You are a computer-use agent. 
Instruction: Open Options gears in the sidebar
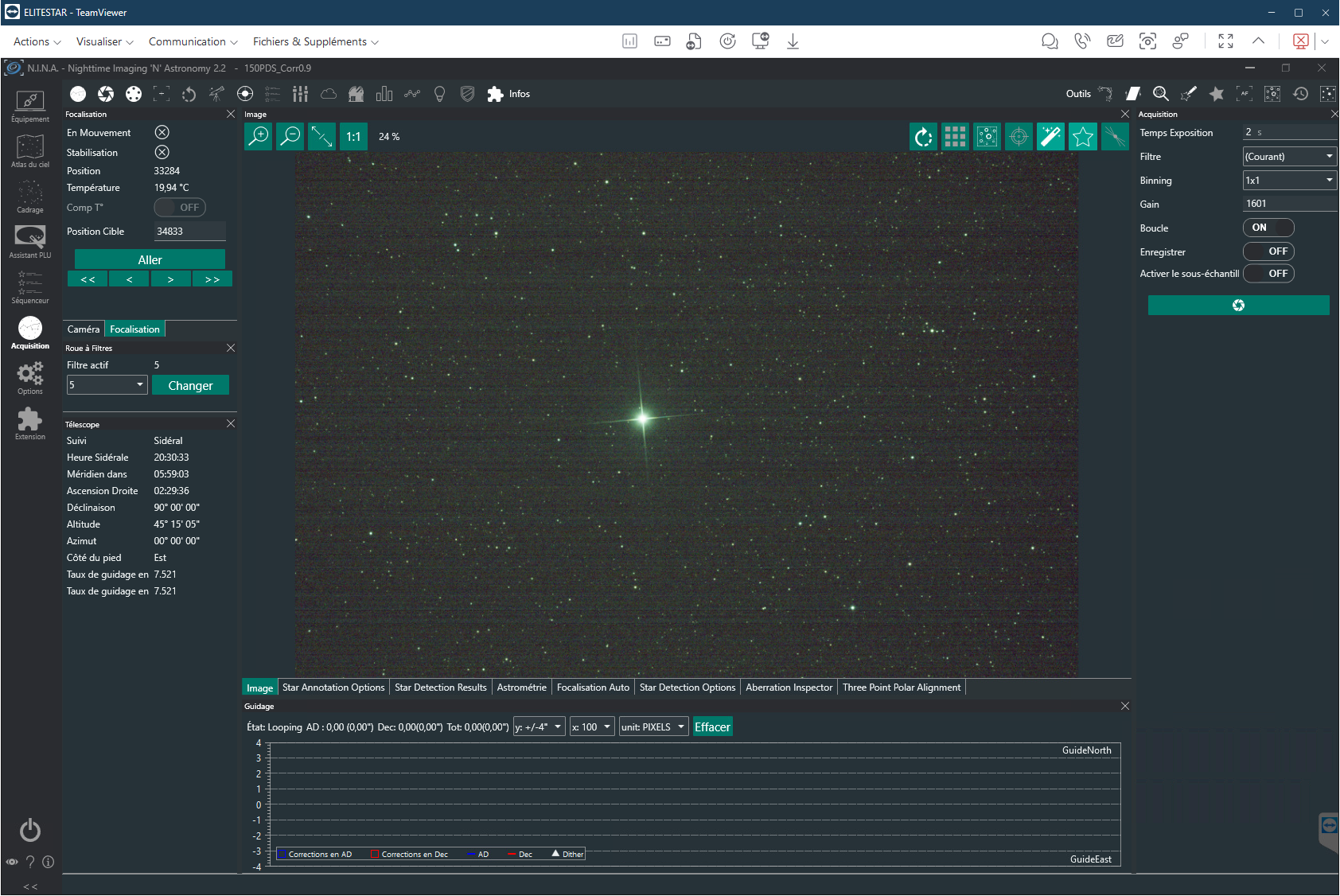click(x=30, y=379)
